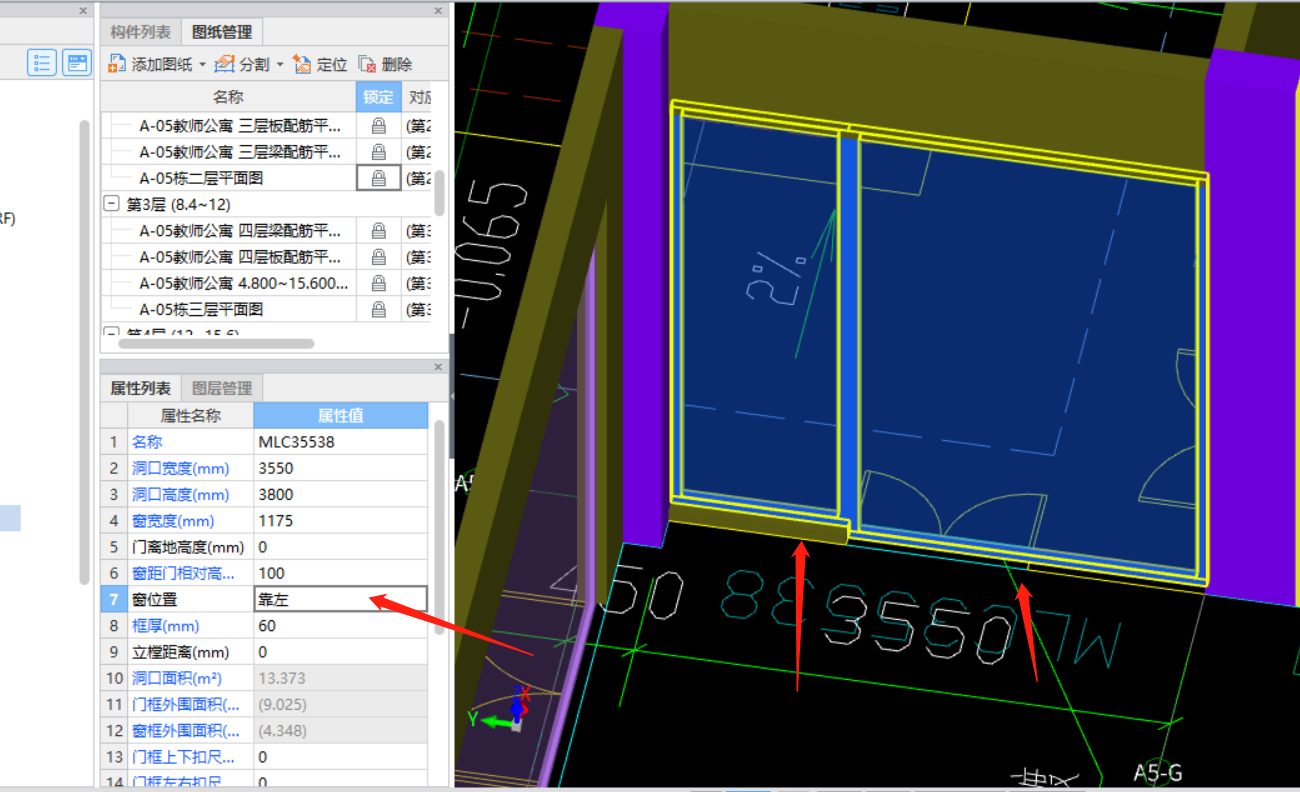Edit 洞口高度 value 3800

(341, 494)
